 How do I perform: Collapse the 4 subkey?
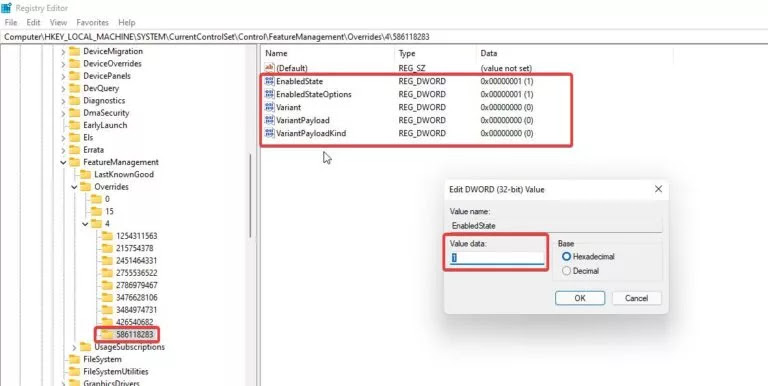pyautogui.click(x=85, y=224)
